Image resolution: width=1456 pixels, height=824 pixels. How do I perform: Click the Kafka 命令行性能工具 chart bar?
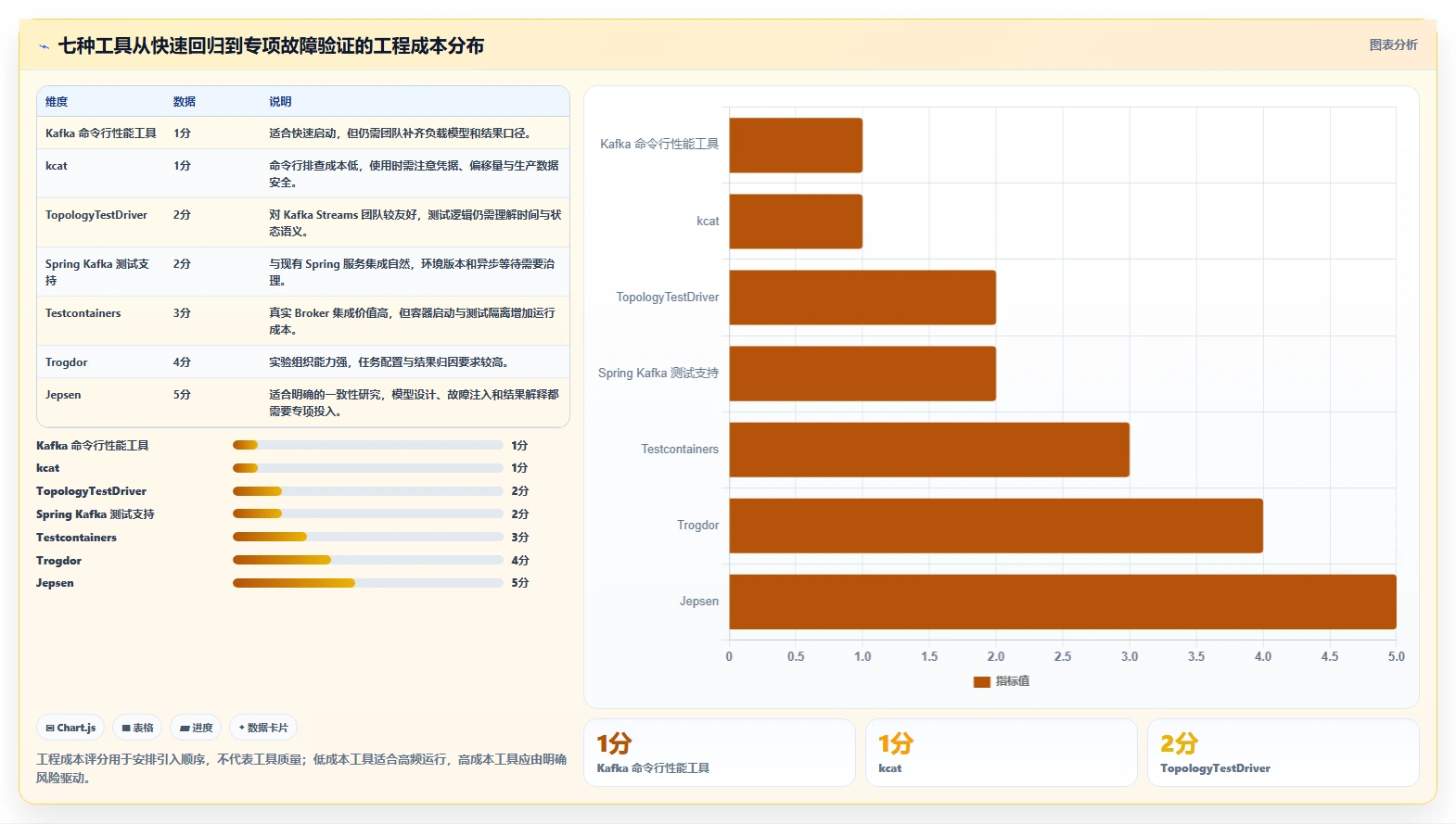point(796,146)
